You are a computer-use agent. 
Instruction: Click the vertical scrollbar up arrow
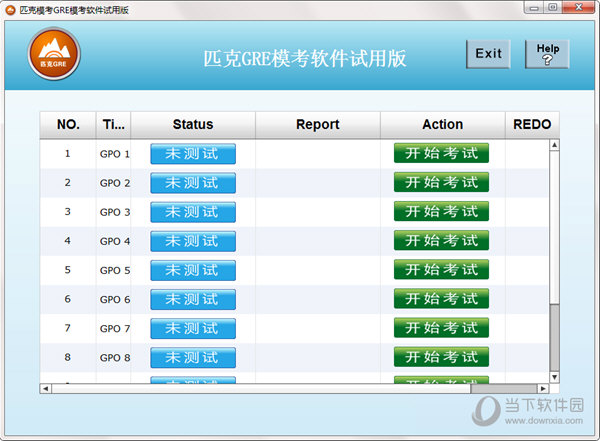[x=554, y=145]
